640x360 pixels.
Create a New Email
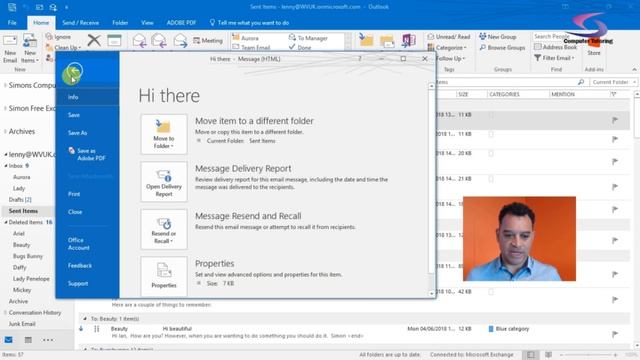click(x=10, y=49)
